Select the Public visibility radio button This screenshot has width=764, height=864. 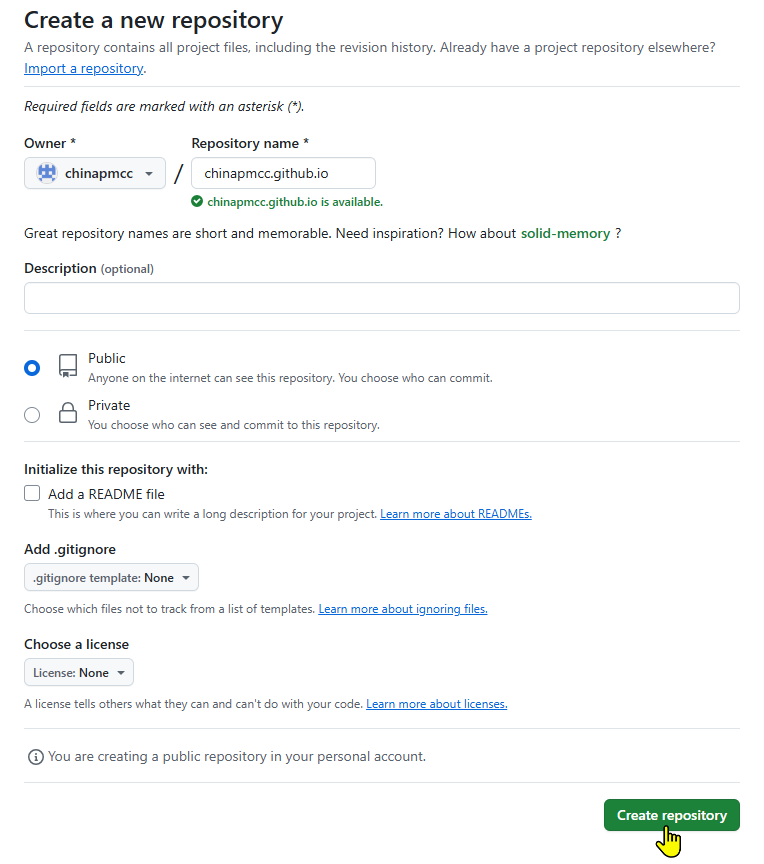click(32, 367)
